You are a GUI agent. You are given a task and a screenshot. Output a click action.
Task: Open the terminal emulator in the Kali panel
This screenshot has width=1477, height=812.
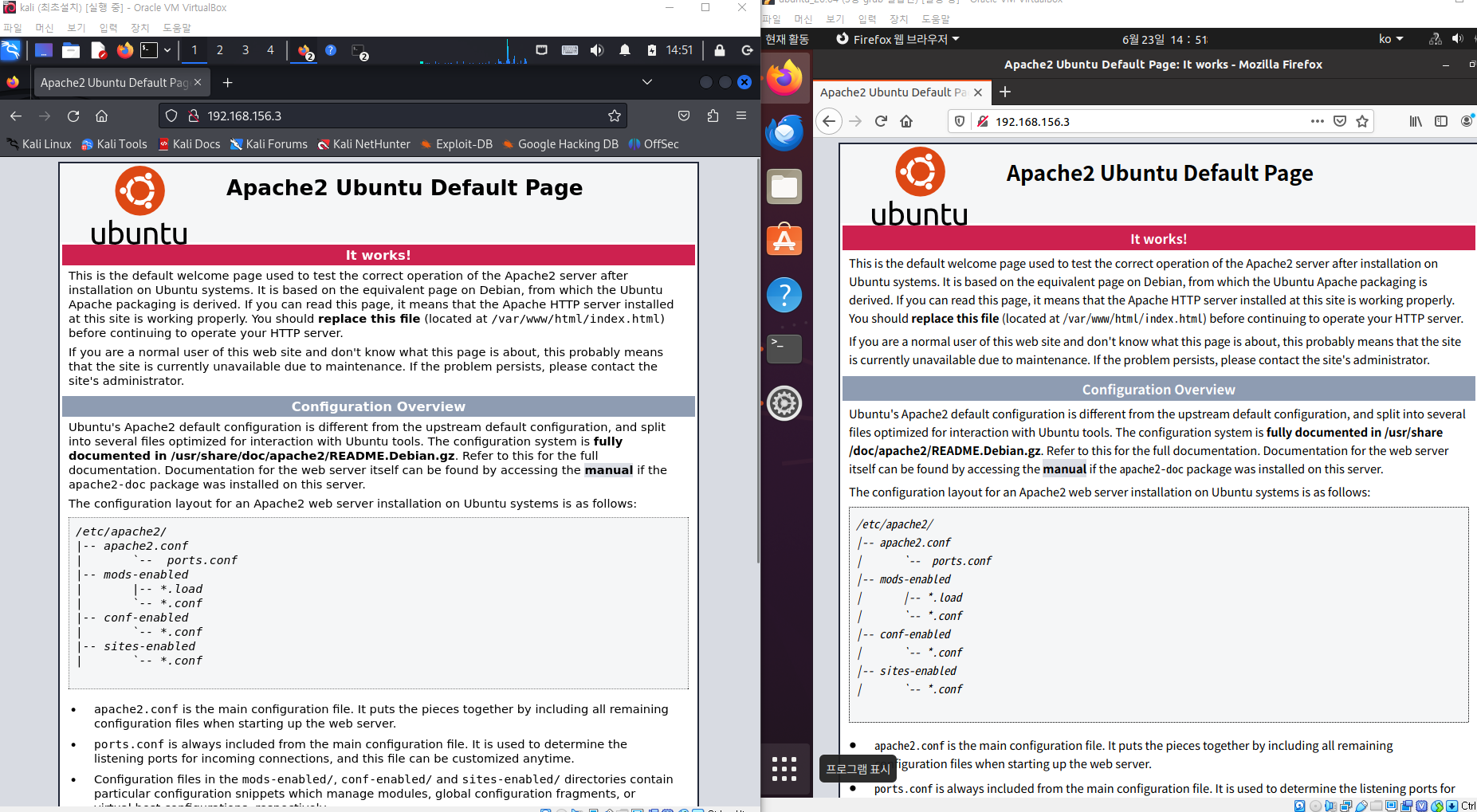coord(149,50)
